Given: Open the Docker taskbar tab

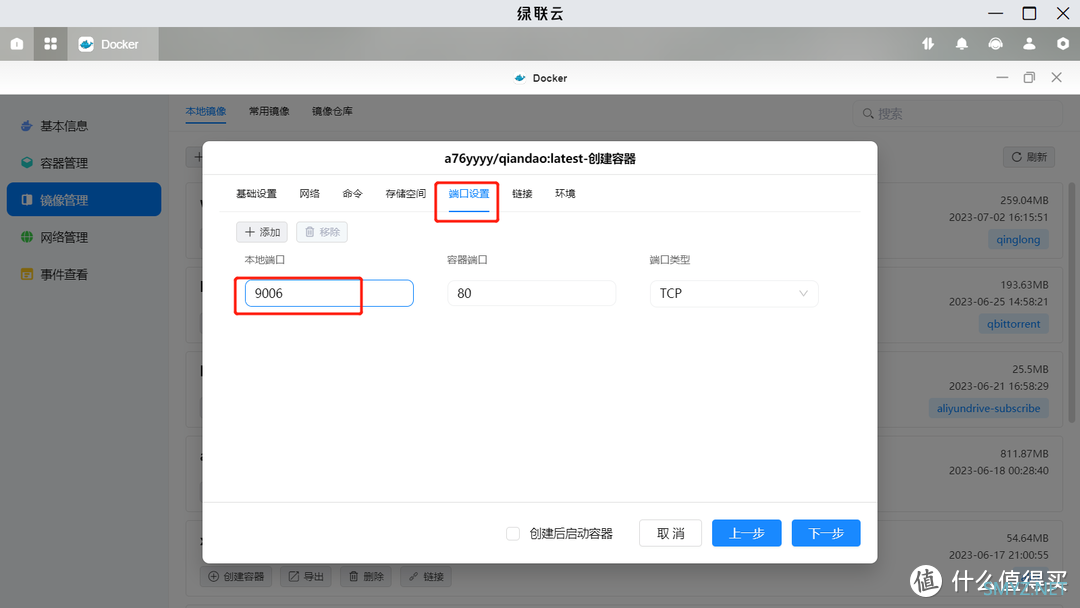Looking at the screenshot, I should (x=109, y=44).
